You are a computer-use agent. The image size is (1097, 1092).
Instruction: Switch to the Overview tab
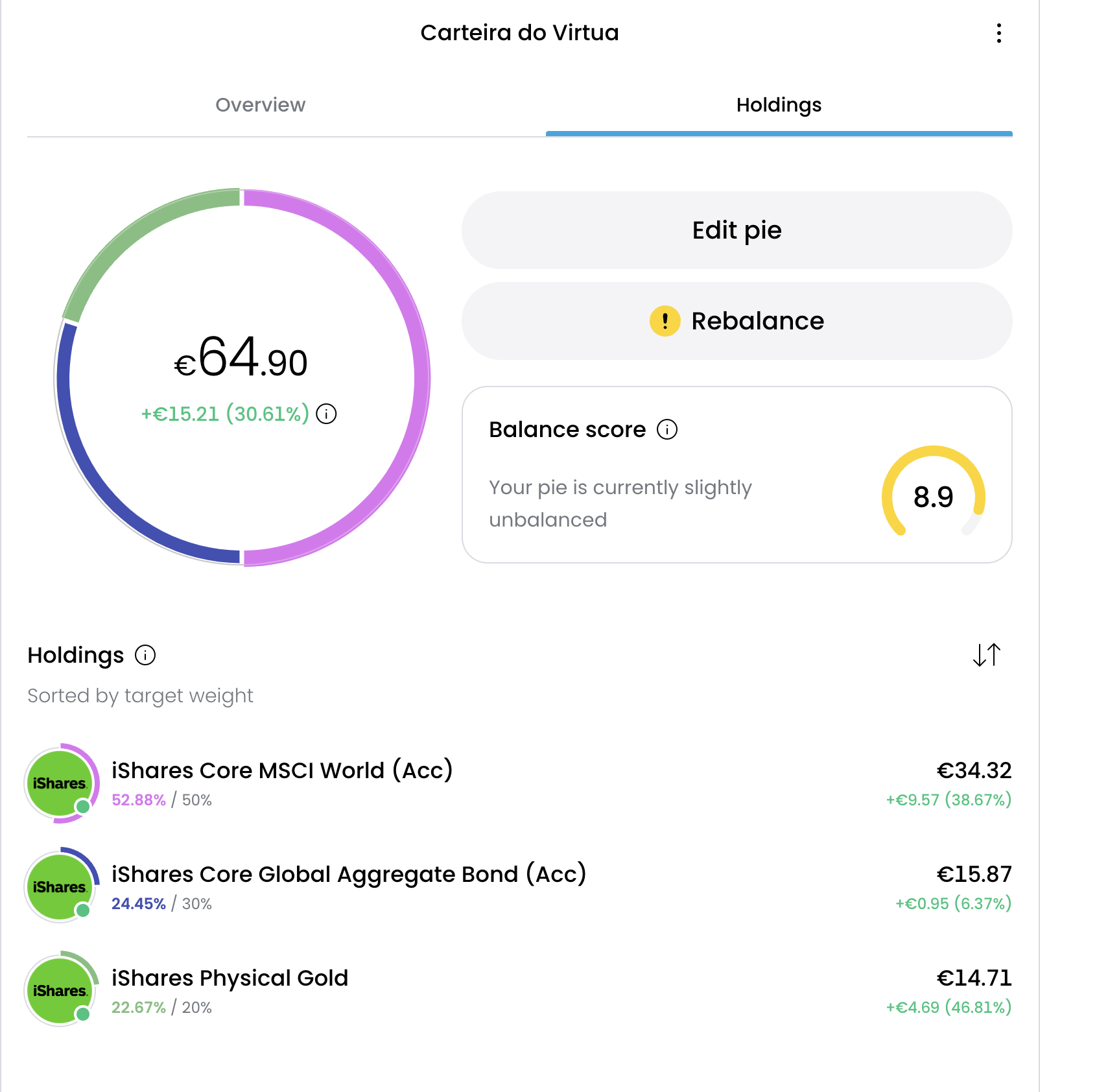pyautogui.click(x=260, y=105)
